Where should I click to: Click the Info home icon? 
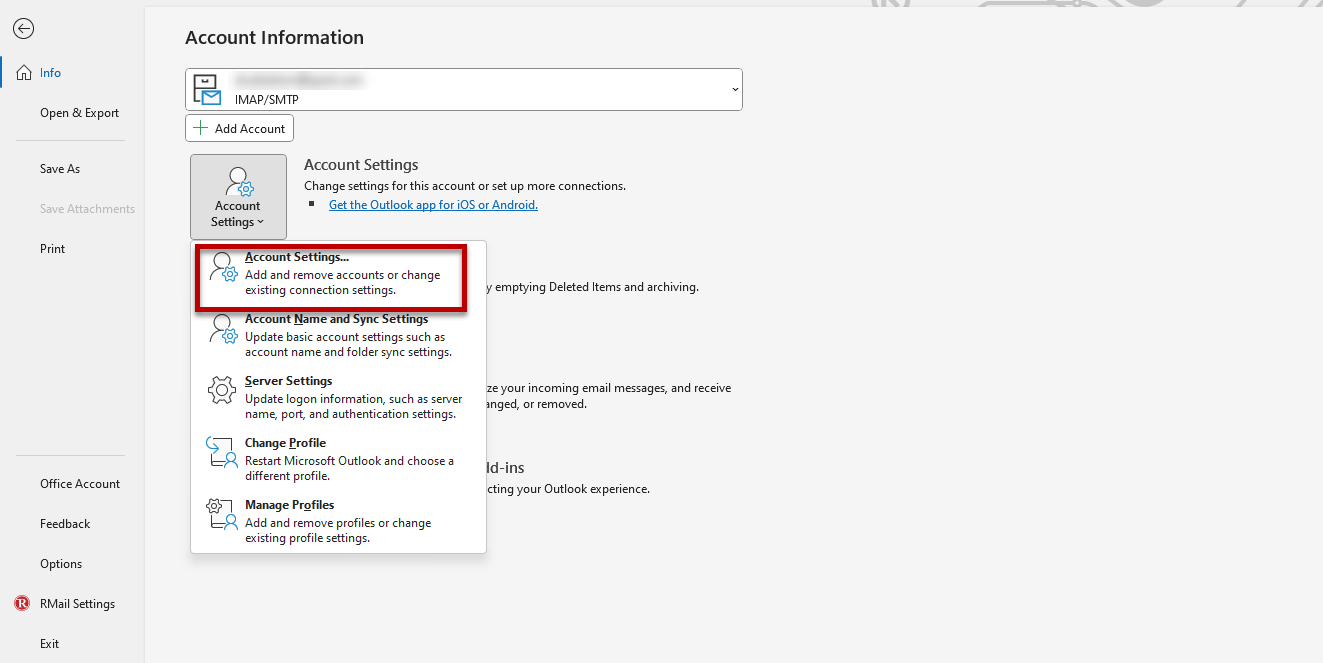pos(24,73)
